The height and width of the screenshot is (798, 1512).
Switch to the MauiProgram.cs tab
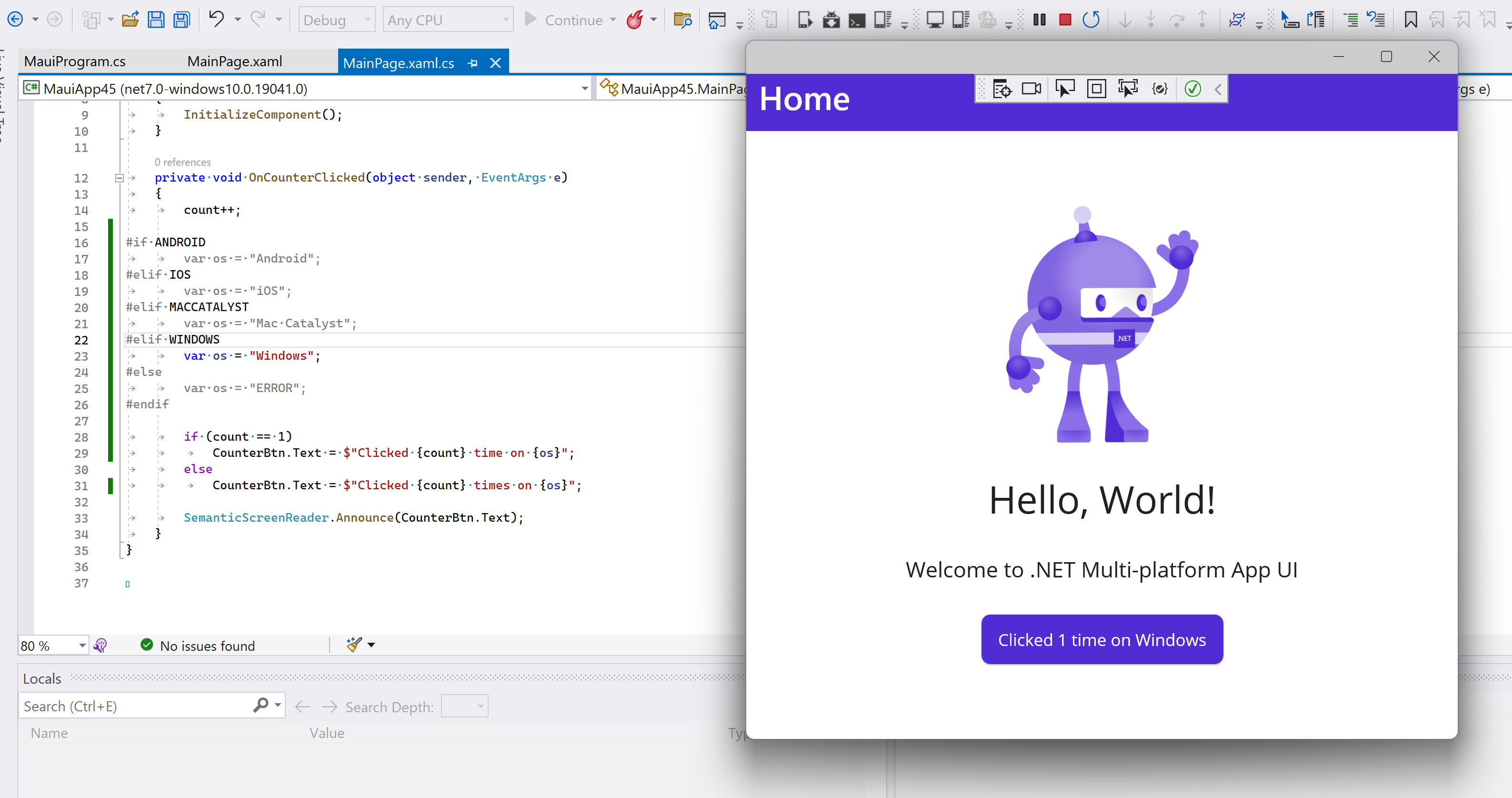pos(75,61)
